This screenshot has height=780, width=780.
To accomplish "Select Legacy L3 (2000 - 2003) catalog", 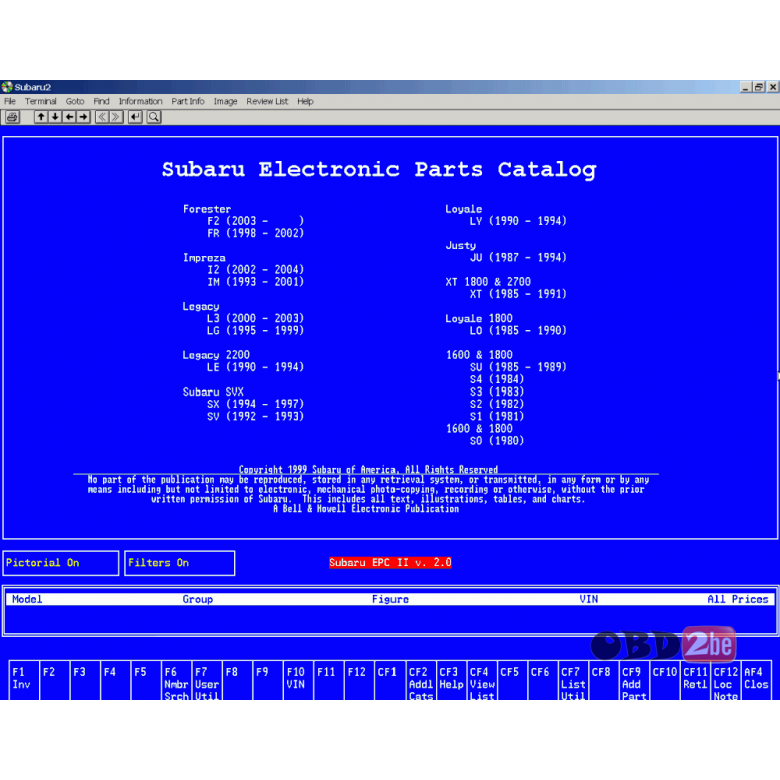I will (255, 318).
